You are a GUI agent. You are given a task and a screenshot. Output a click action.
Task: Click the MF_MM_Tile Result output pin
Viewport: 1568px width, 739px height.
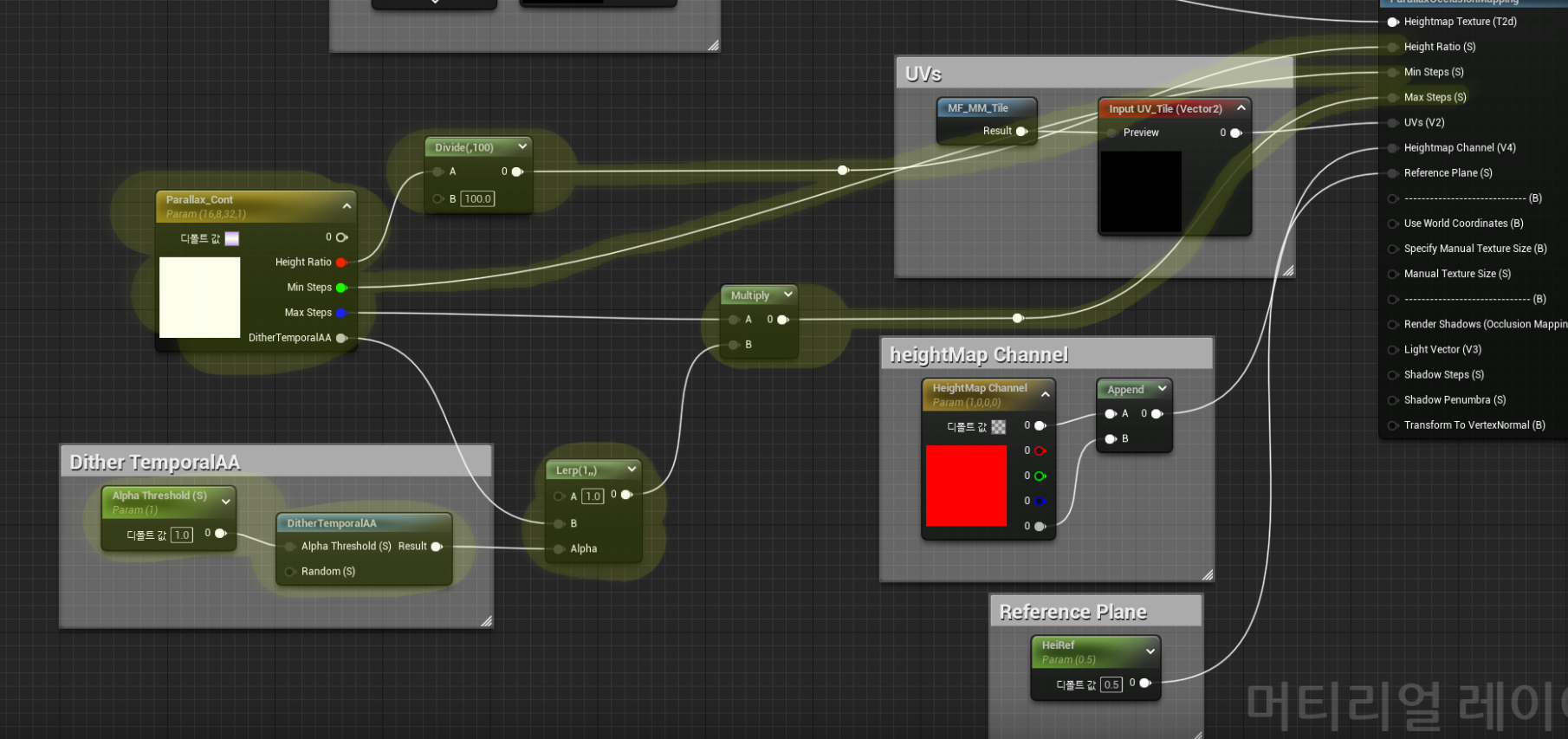[x=1021, y=132]
